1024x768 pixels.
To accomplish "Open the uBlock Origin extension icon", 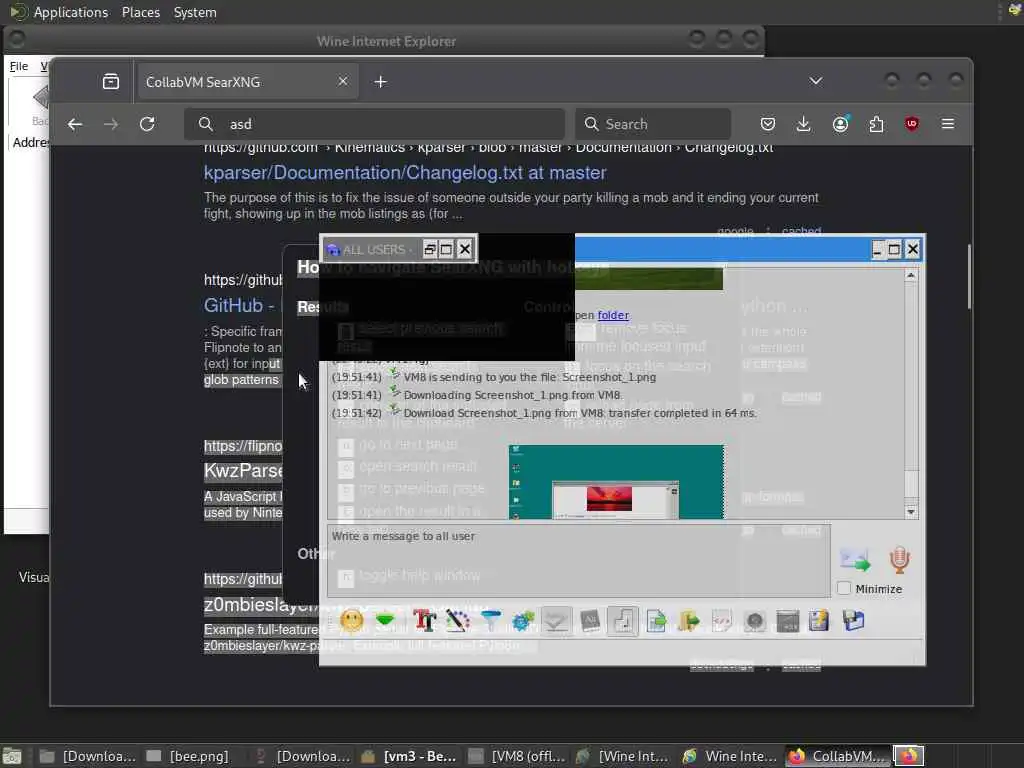I will coord(912,124).
